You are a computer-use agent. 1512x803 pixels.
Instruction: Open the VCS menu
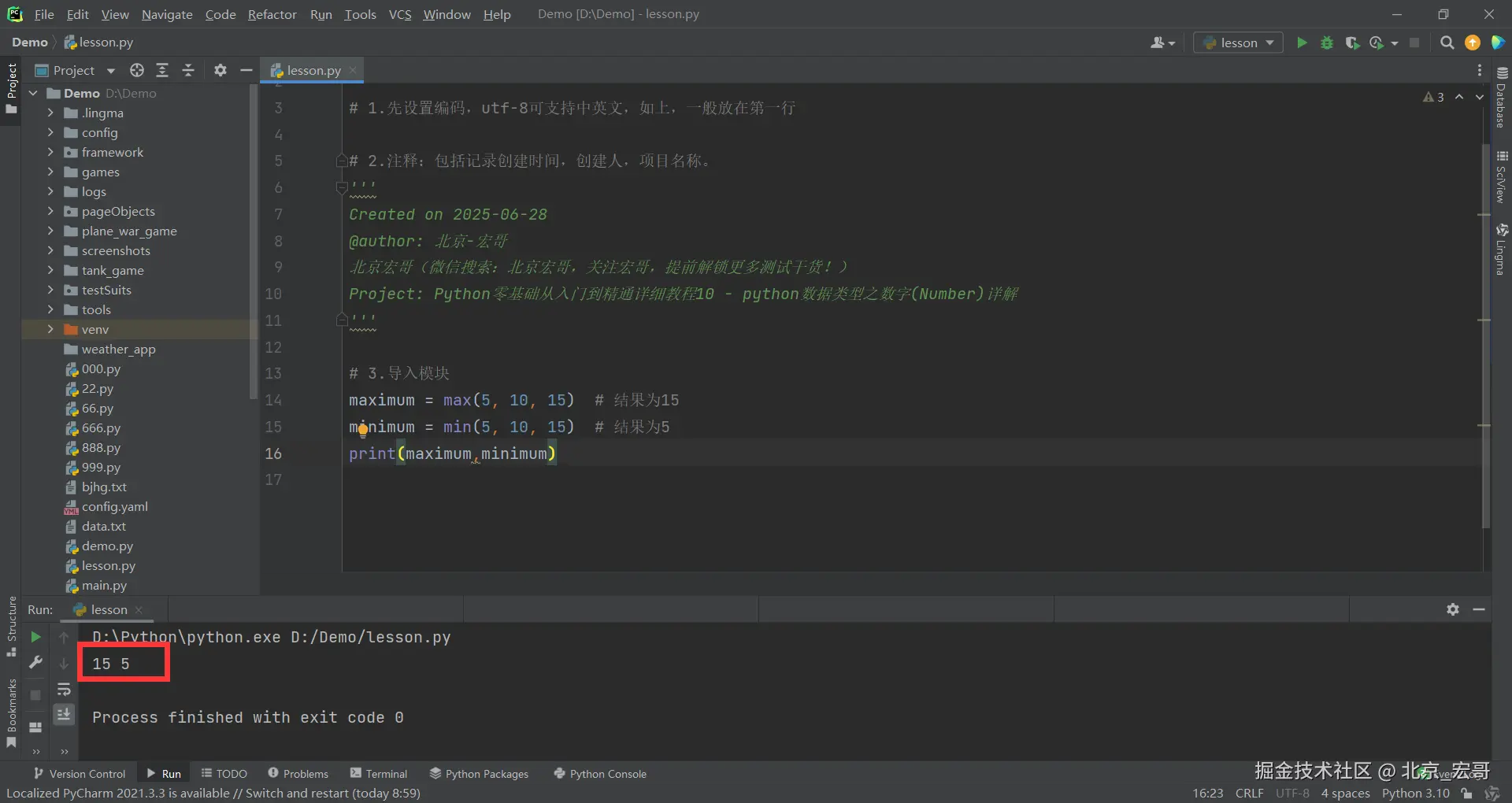[x=400, y=14]
